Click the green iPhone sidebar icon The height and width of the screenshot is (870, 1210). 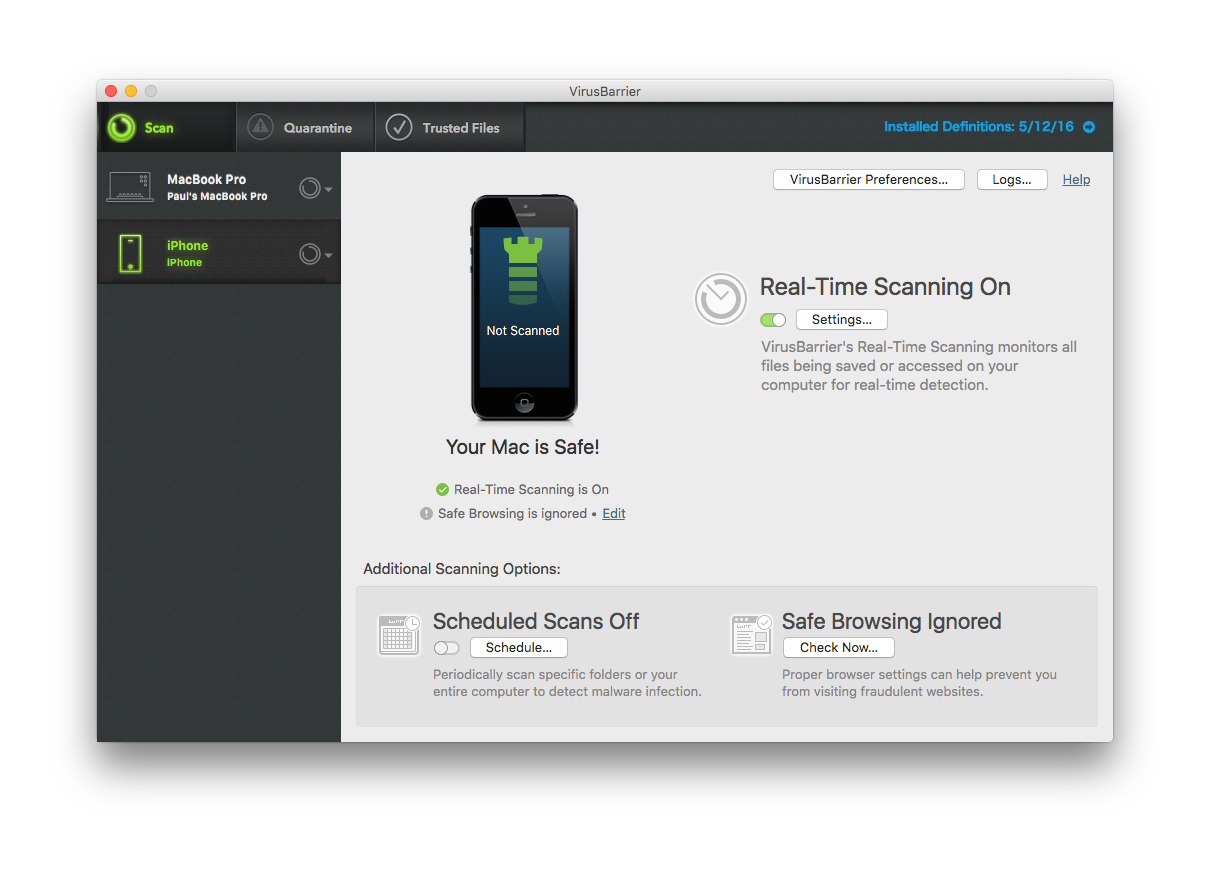coord(129,253)
